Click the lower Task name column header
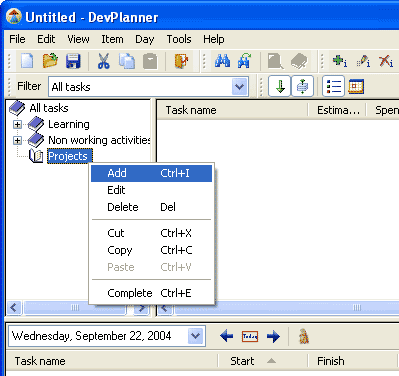Screen dimensions: 399x376 (112, 361)
